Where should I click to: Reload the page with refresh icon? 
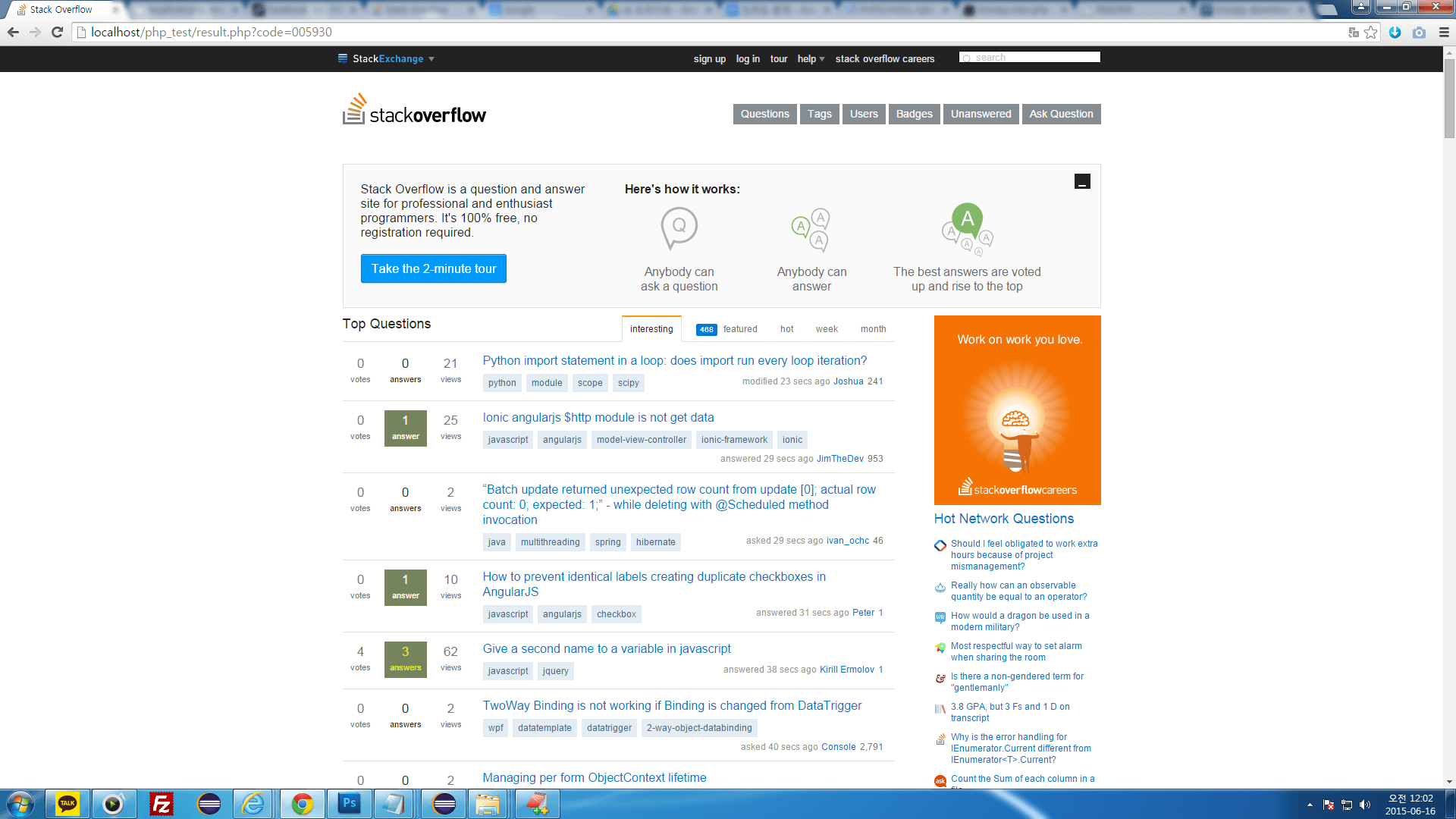57,32
